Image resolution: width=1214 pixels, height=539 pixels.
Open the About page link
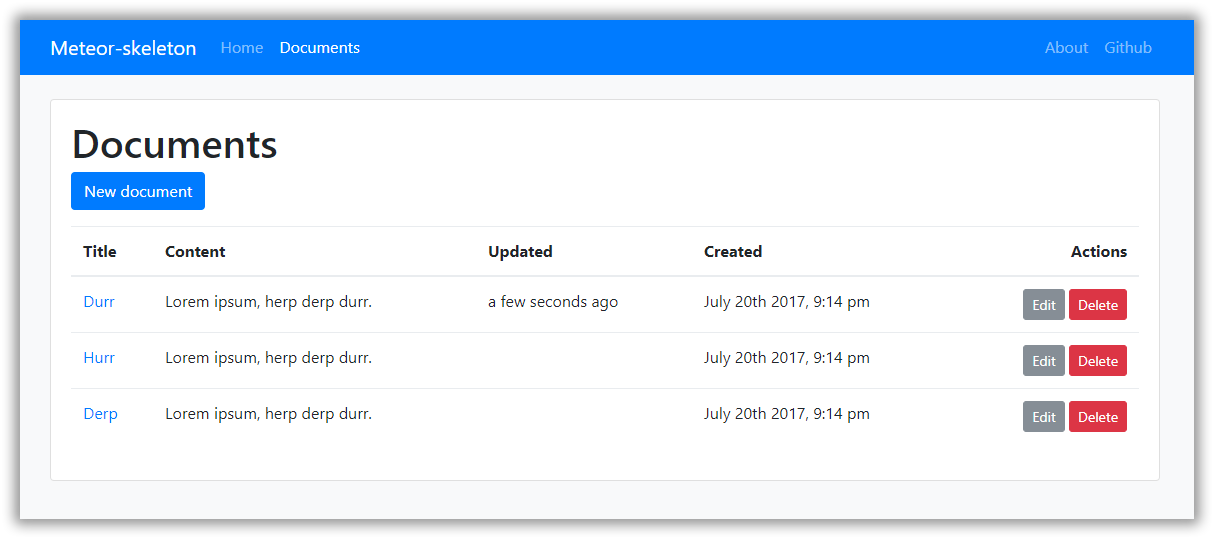coord(1066,48)
